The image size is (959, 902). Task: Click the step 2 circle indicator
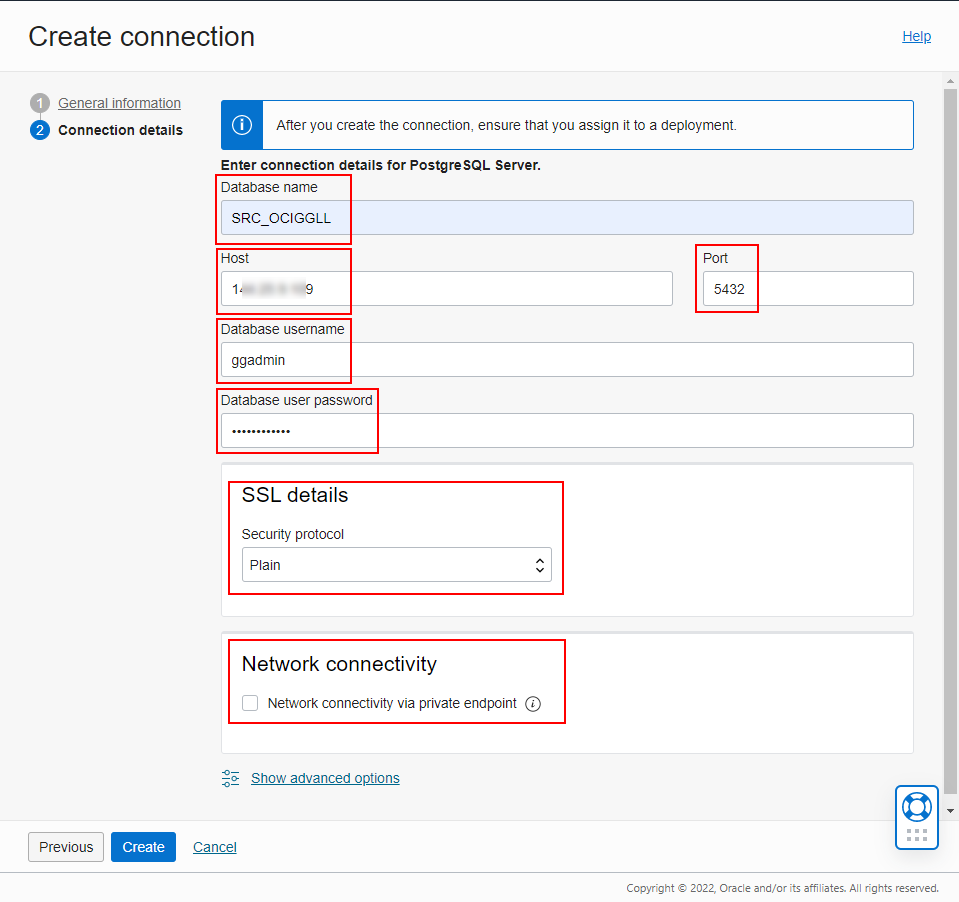[39, 130]
